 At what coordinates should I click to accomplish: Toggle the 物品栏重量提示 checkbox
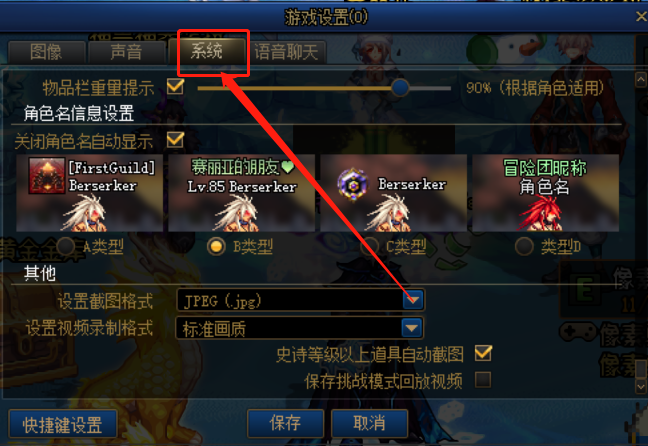(175, 86)
